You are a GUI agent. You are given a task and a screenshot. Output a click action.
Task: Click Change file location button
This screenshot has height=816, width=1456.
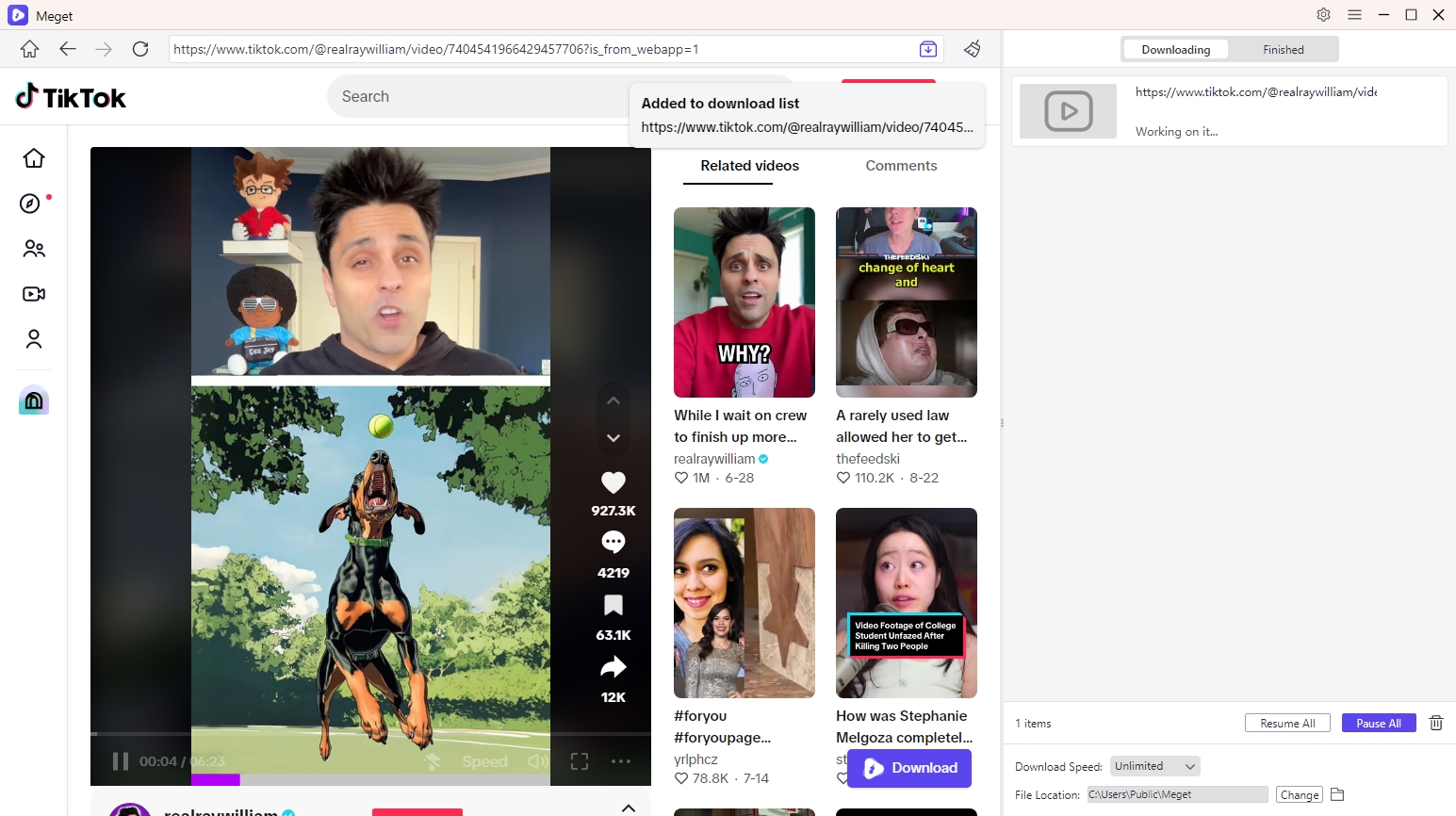click(1300, 794)
